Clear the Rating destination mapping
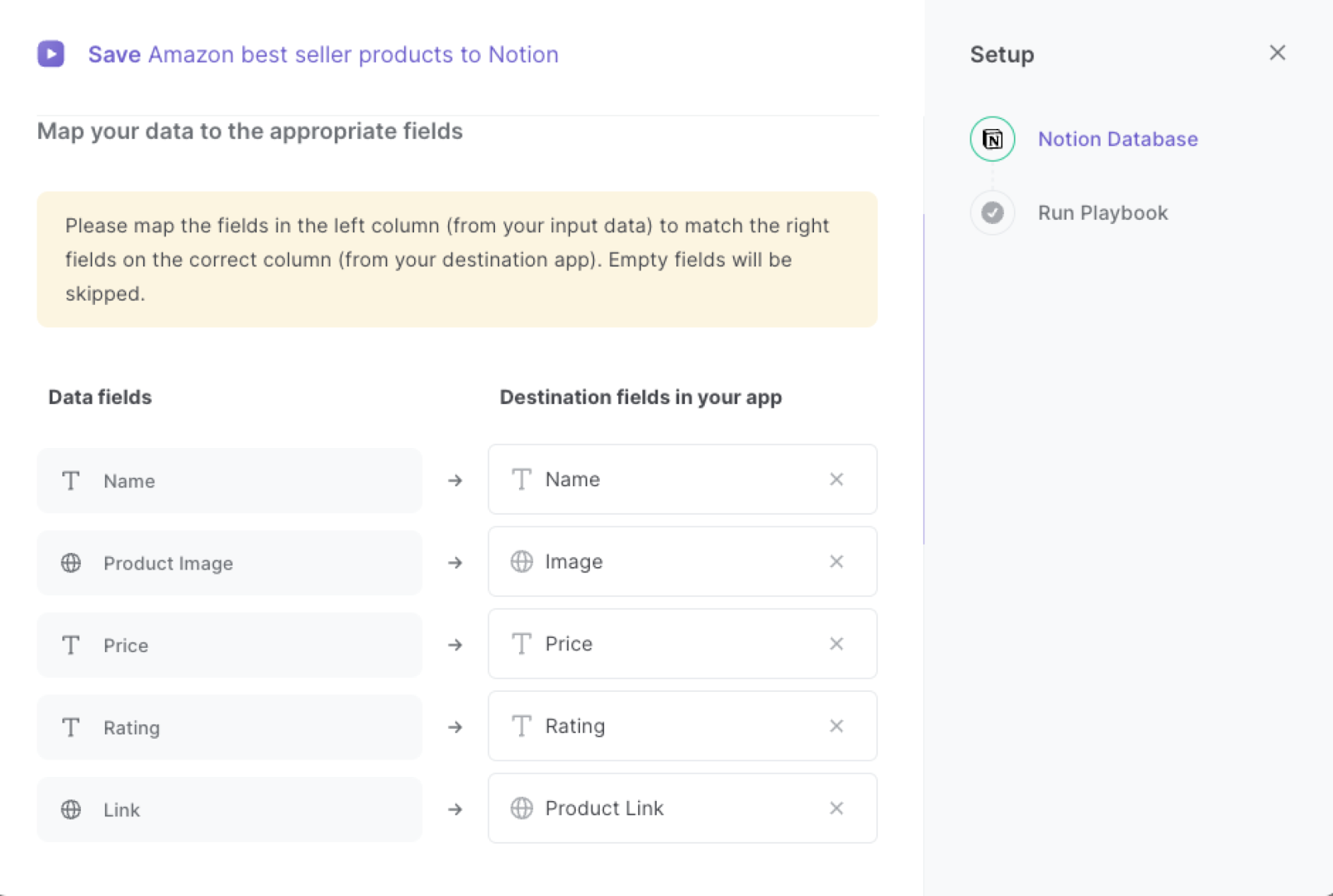The height and width of the screenshot is (896, 1333). point(836,726)
